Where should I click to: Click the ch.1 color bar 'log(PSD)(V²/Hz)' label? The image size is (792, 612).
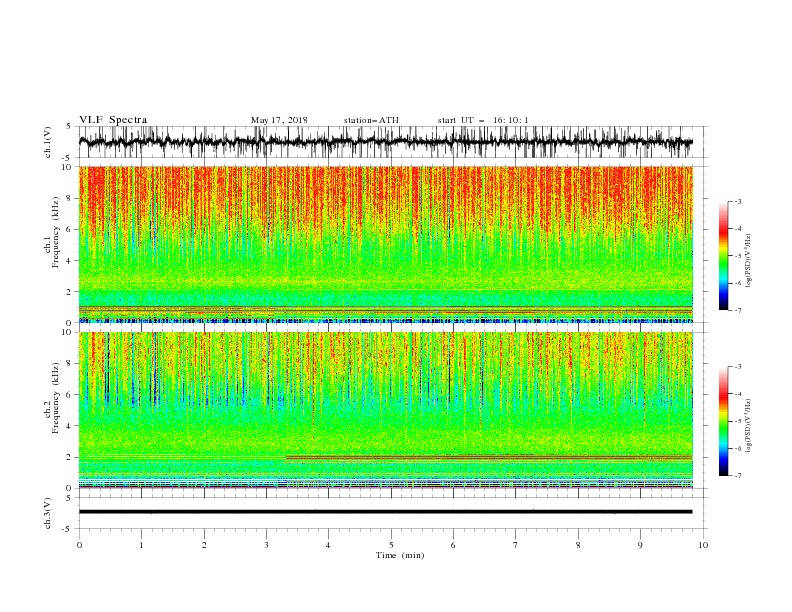pos(748,261)
